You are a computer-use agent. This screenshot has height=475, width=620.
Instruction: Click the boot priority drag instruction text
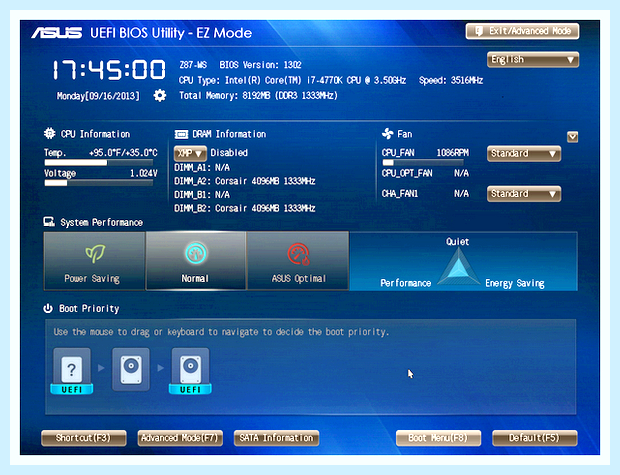tap(221, 332)
